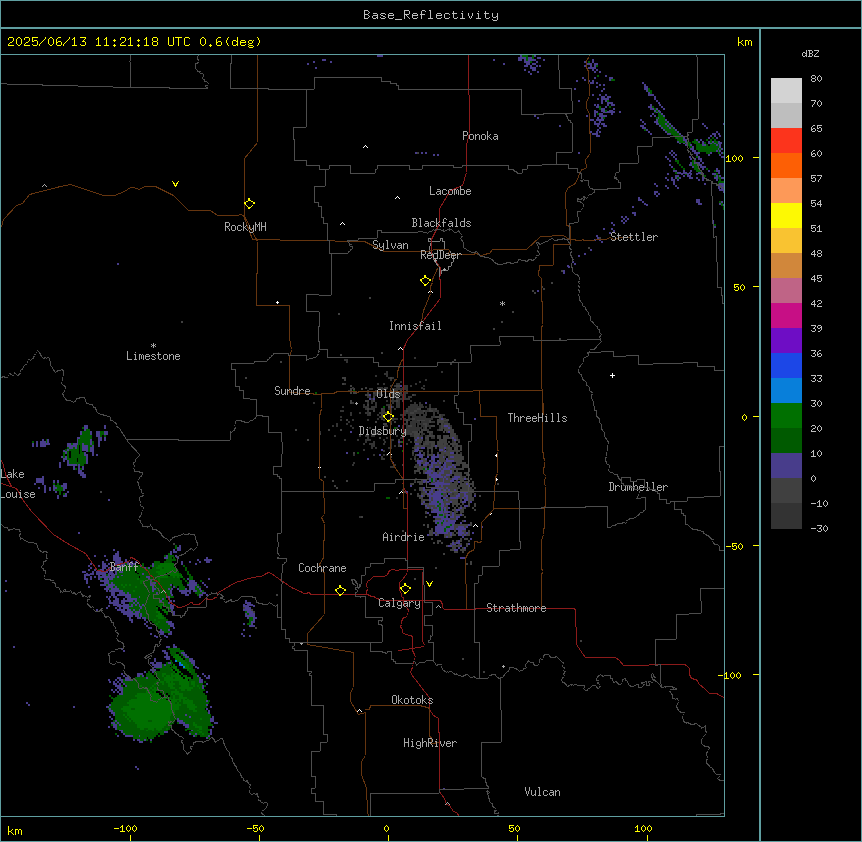Select the Okotoks label
The width and height of the screenshot is (862, 842).
pos(412,700)
